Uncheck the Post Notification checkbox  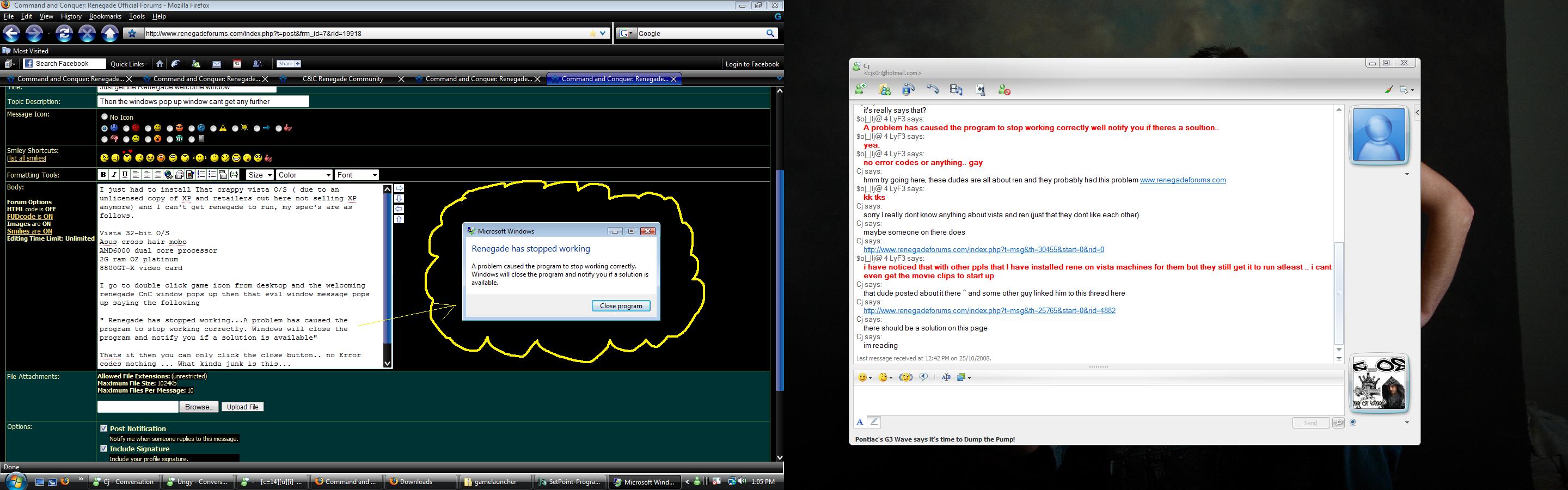pos(103,428)
